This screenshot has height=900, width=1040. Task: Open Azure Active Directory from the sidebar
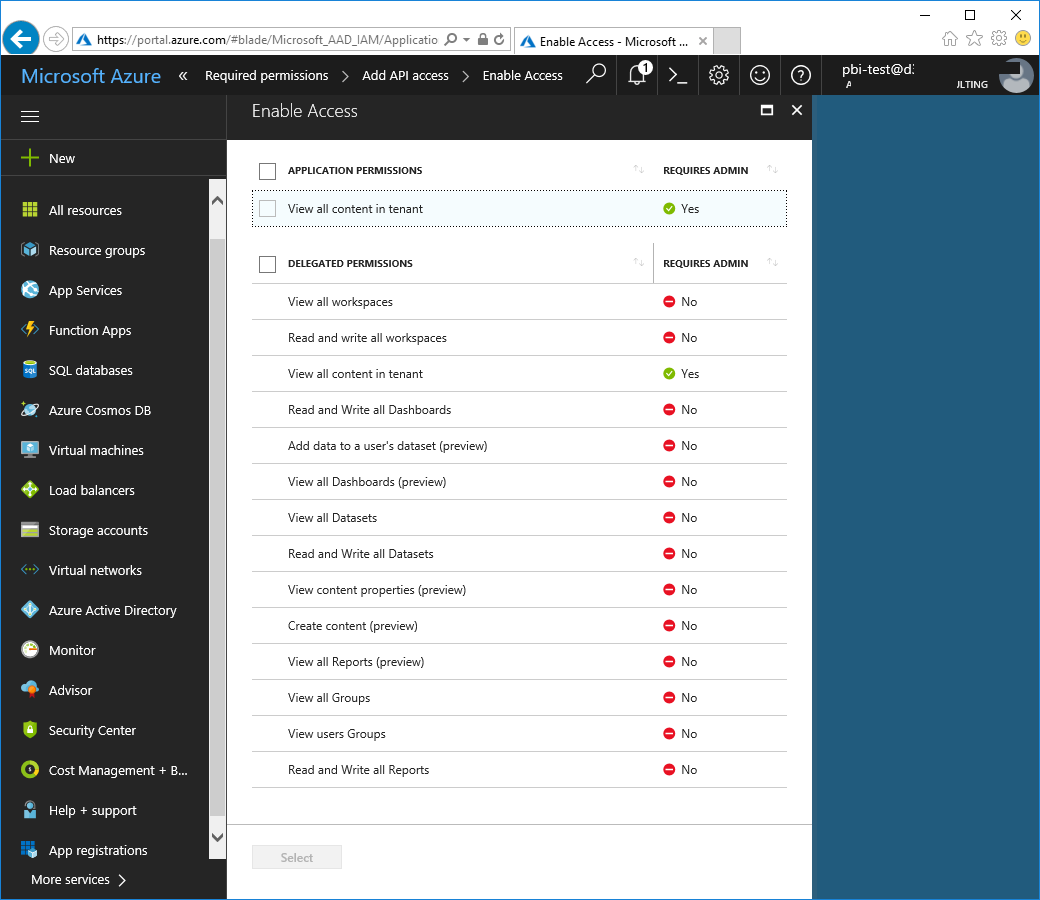pyautogui.click(x=113, y=610)
